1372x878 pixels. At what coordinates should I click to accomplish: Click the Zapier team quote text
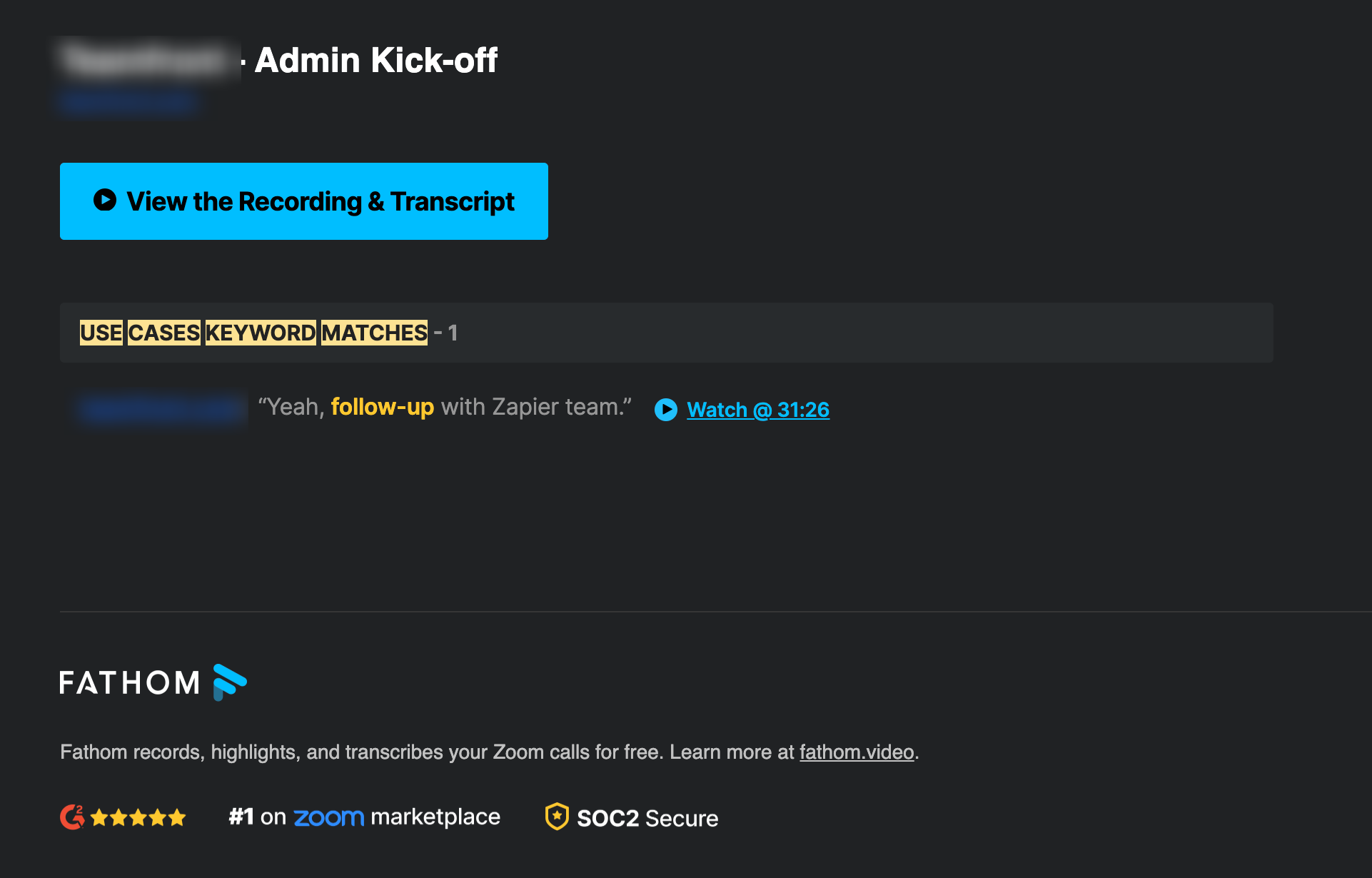point(535,407)
